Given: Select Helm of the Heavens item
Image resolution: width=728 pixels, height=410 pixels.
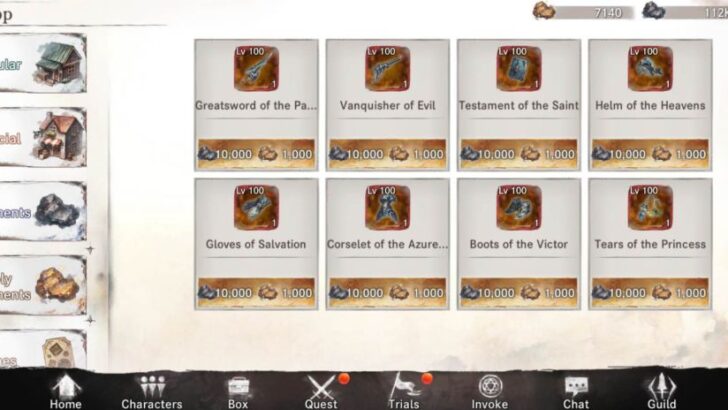Looking at the screenshot, I should (650, 105).
